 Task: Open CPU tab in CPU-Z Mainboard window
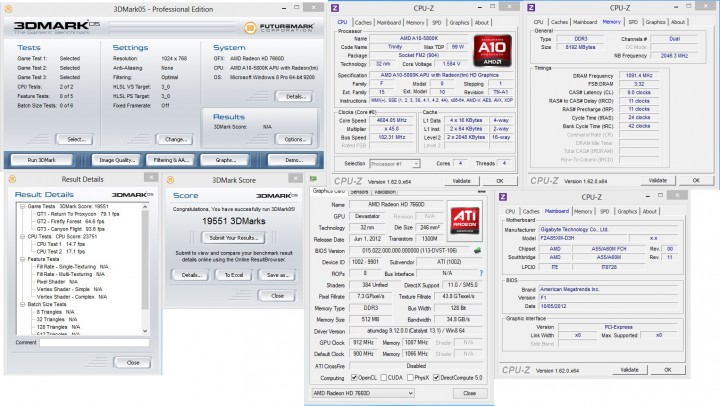pos(510,211)
